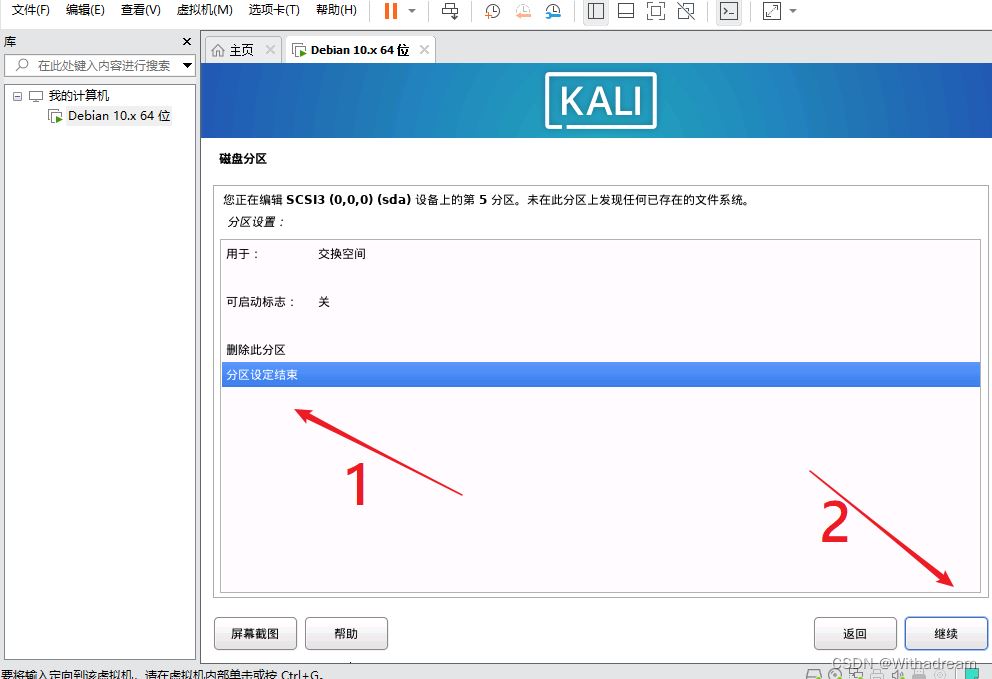Screen dimensions: 992x679
Task: Close the Debian 10.x 64 位 tab
Action: (425, 49)
